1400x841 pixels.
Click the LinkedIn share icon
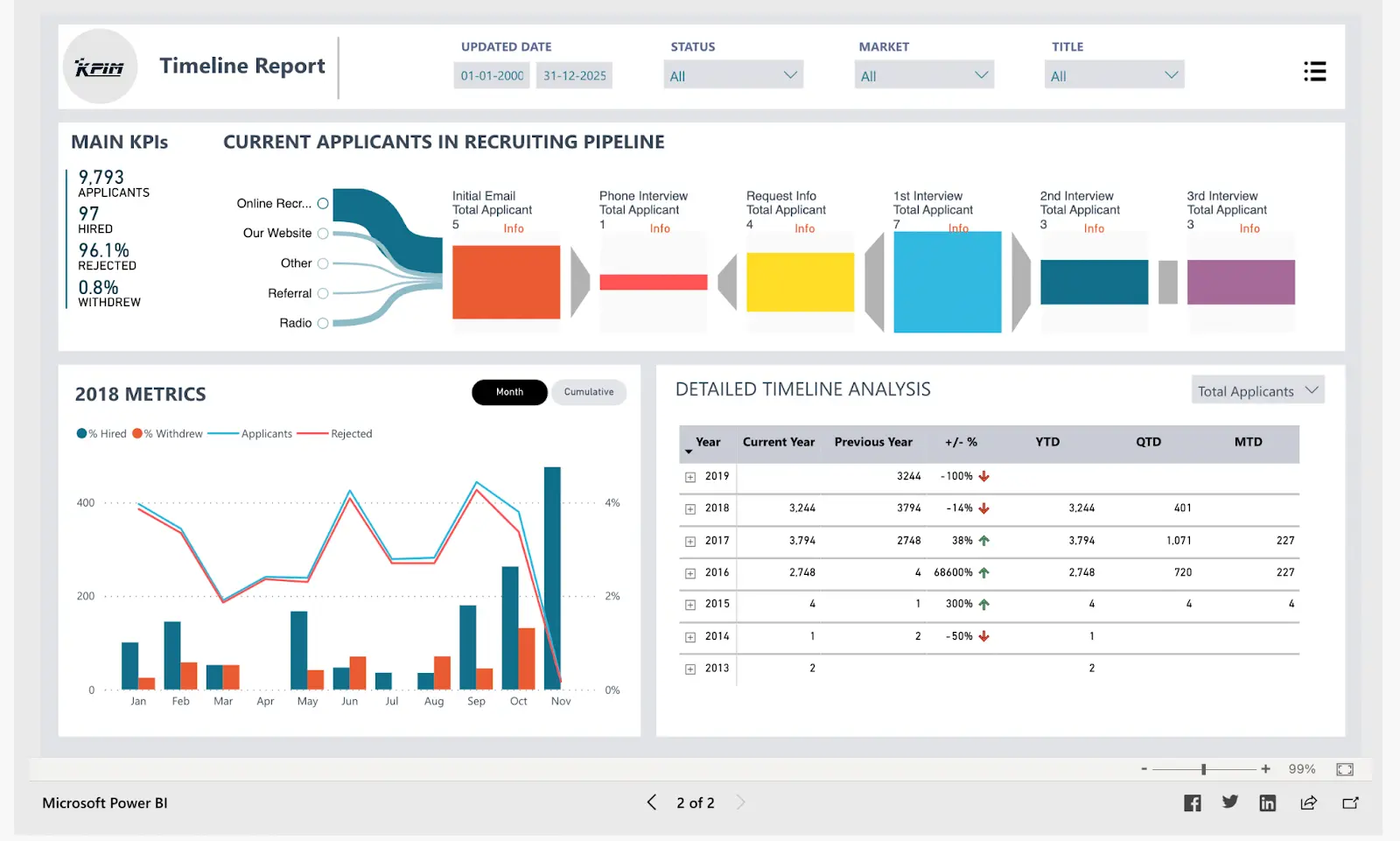[x=1267, y=802]
